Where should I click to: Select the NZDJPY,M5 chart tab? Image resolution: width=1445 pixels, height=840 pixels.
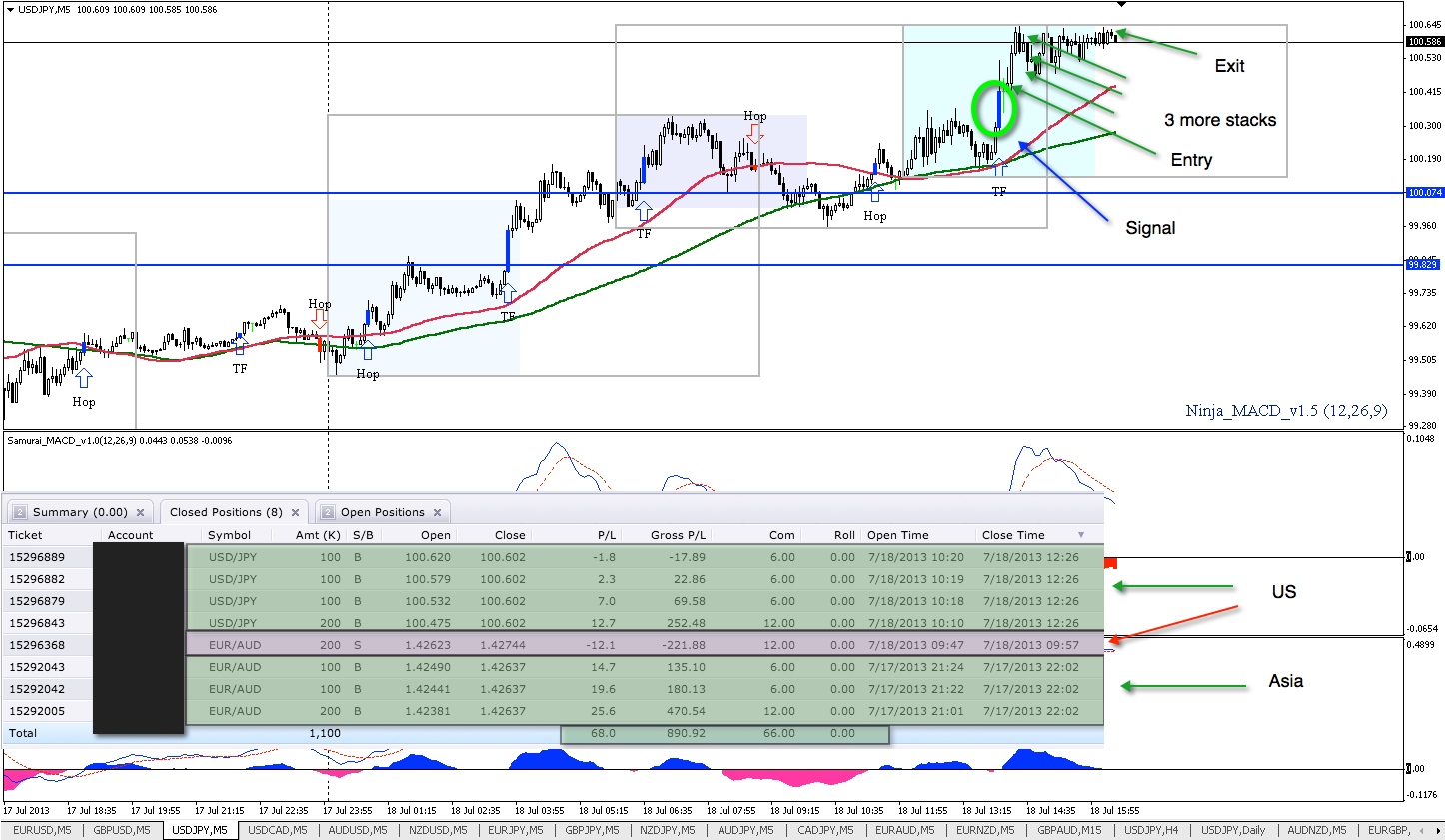668,830
